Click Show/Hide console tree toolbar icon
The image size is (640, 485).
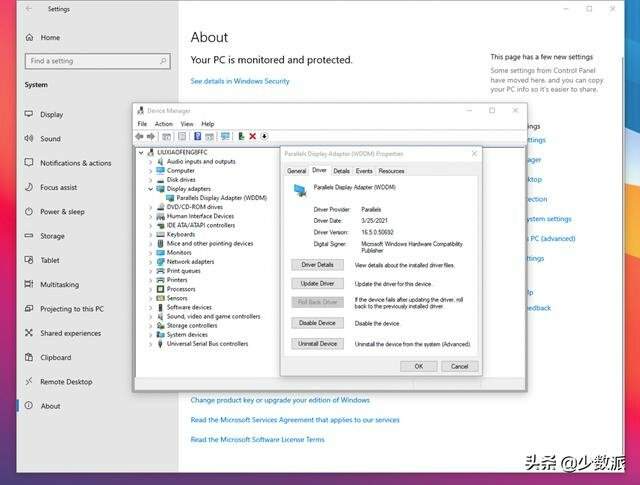click(167, 136)
